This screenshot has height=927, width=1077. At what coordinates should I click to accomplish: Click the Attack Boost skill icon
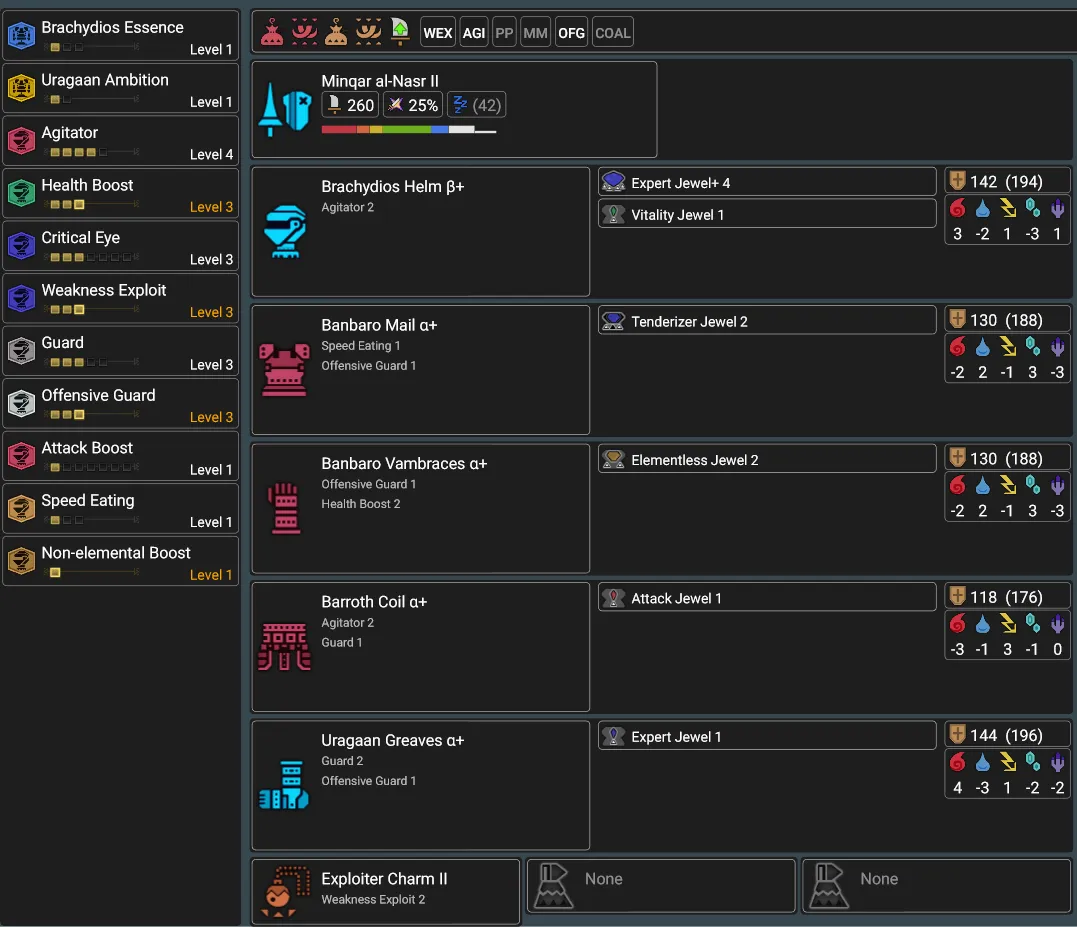(x=21, y=455)
